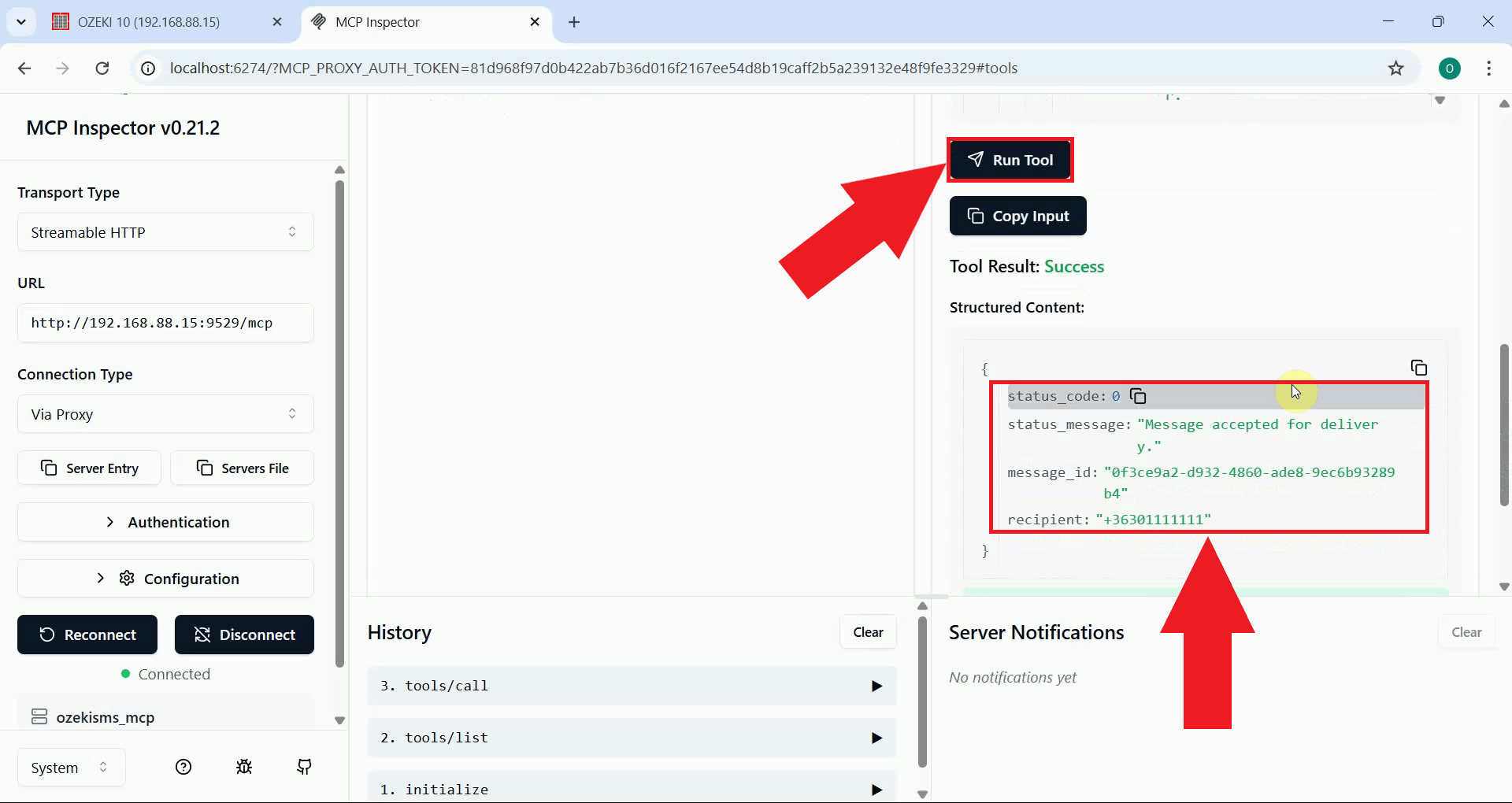This screenshot has height=803, width=1512.
Task: Open help using the question mark icon
Action: click(183, 767)
